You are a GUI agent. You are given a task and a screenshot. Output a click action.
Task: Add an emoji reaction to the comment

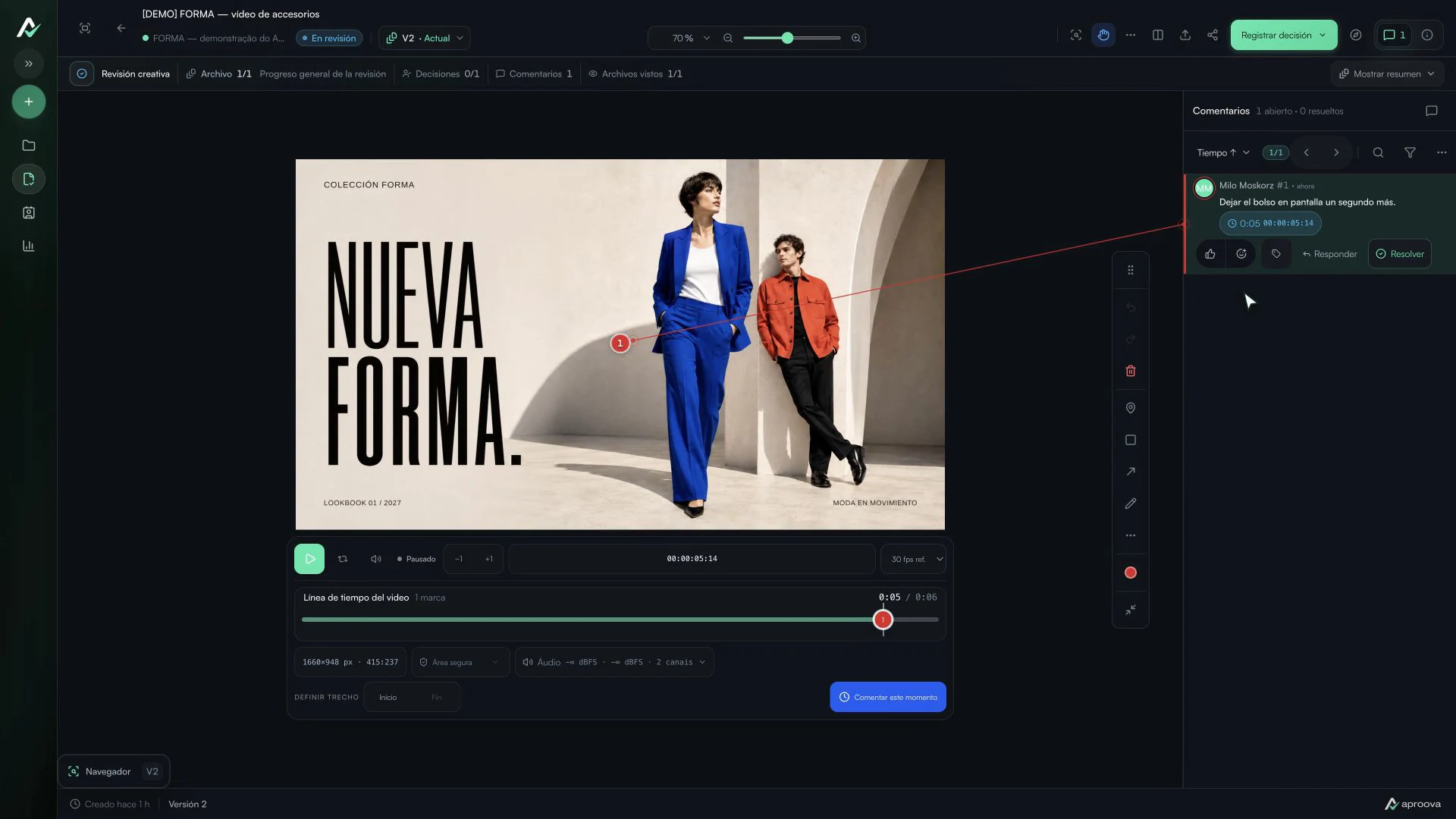pos(1241,254)
